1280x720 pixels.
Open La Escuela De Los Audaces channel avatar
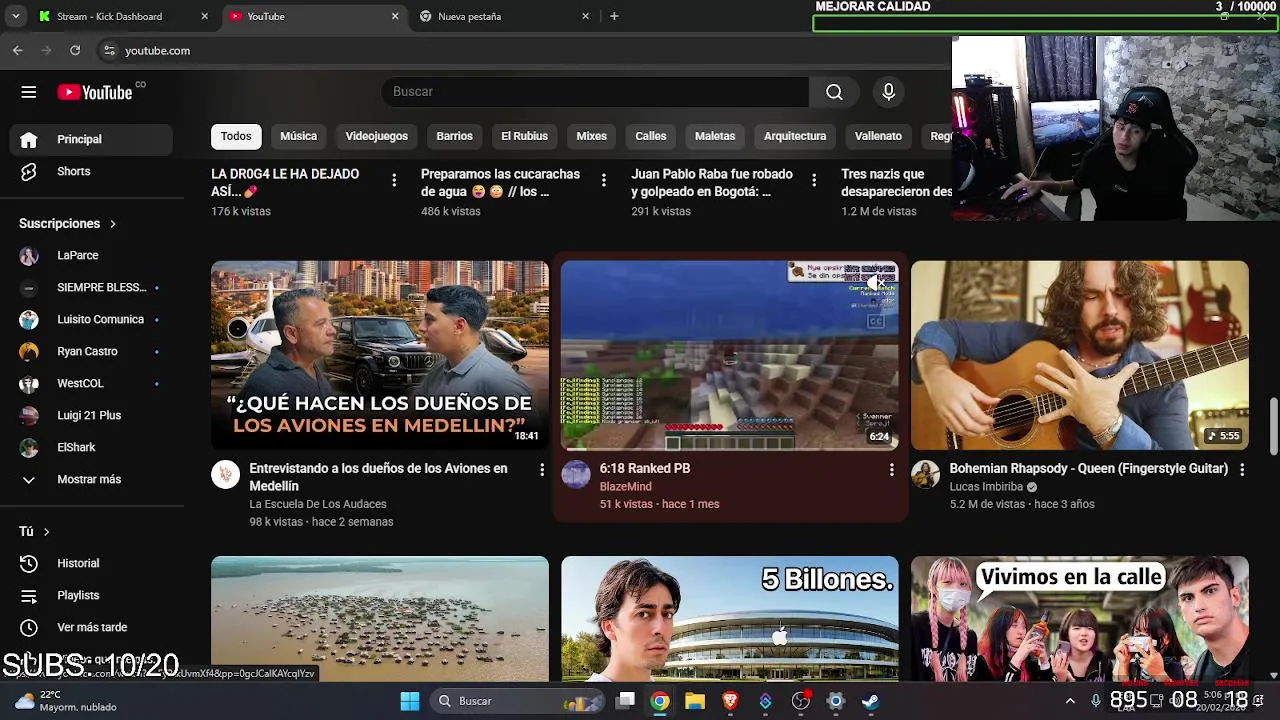pyautogui.click(x=225, y=474)
